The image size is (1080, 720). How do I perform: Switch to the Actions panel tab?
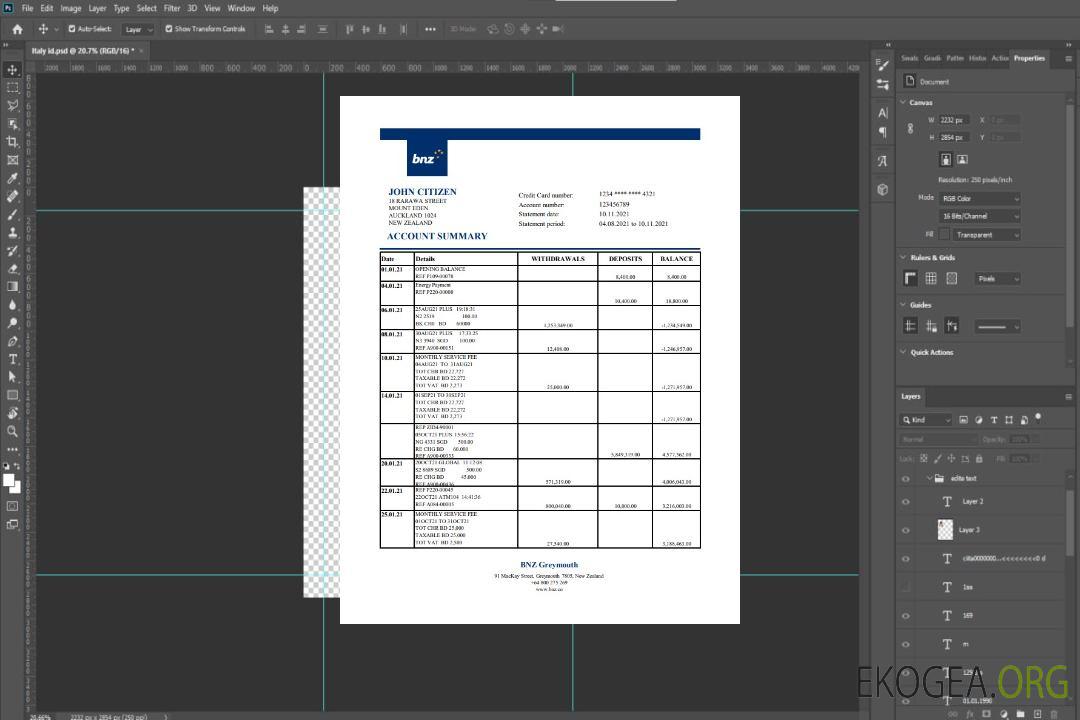[x=999, y=59]
